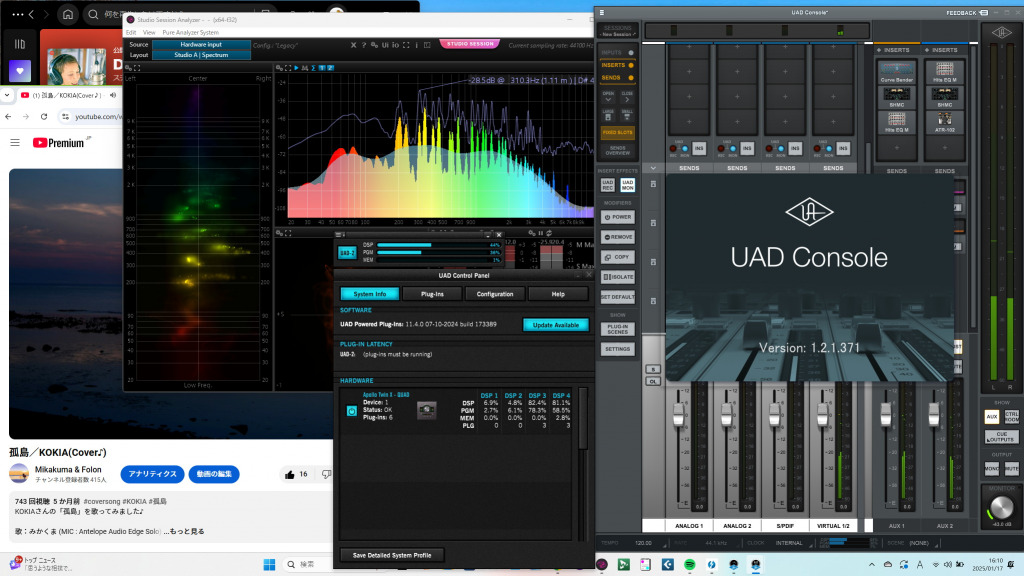Click the UAD-2 meter icon
The image size is (1024, 576).
347,253
